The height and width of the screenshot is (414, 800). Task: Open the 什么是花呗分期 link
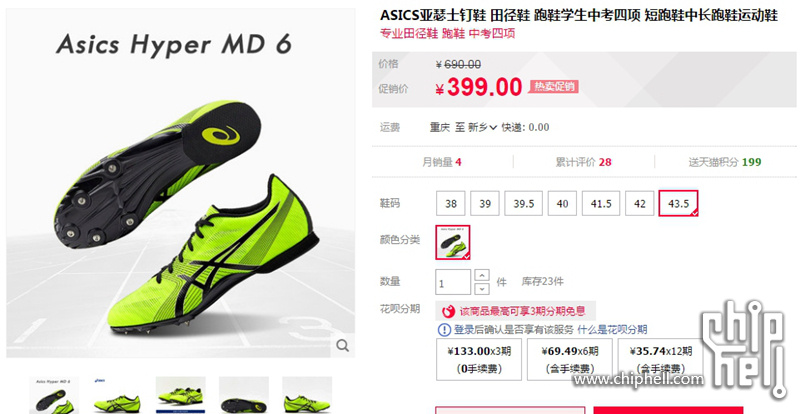pos(612,330)
